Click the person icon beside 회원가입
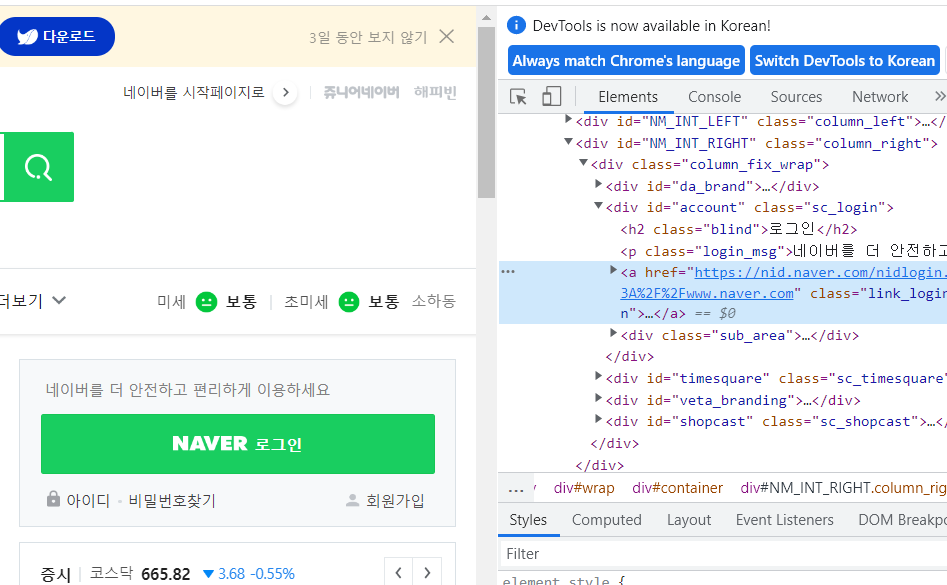 (353, 500)
